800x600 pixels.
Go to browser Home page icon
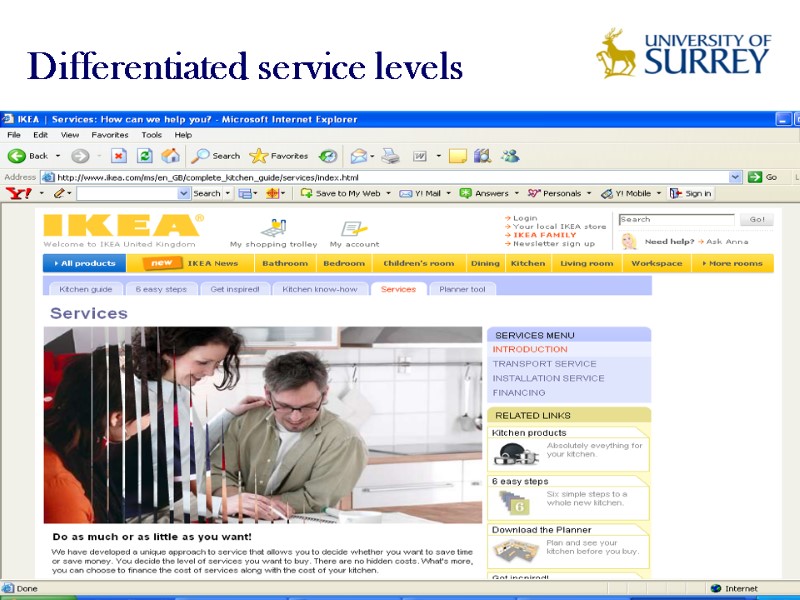[x=171, y=156]
